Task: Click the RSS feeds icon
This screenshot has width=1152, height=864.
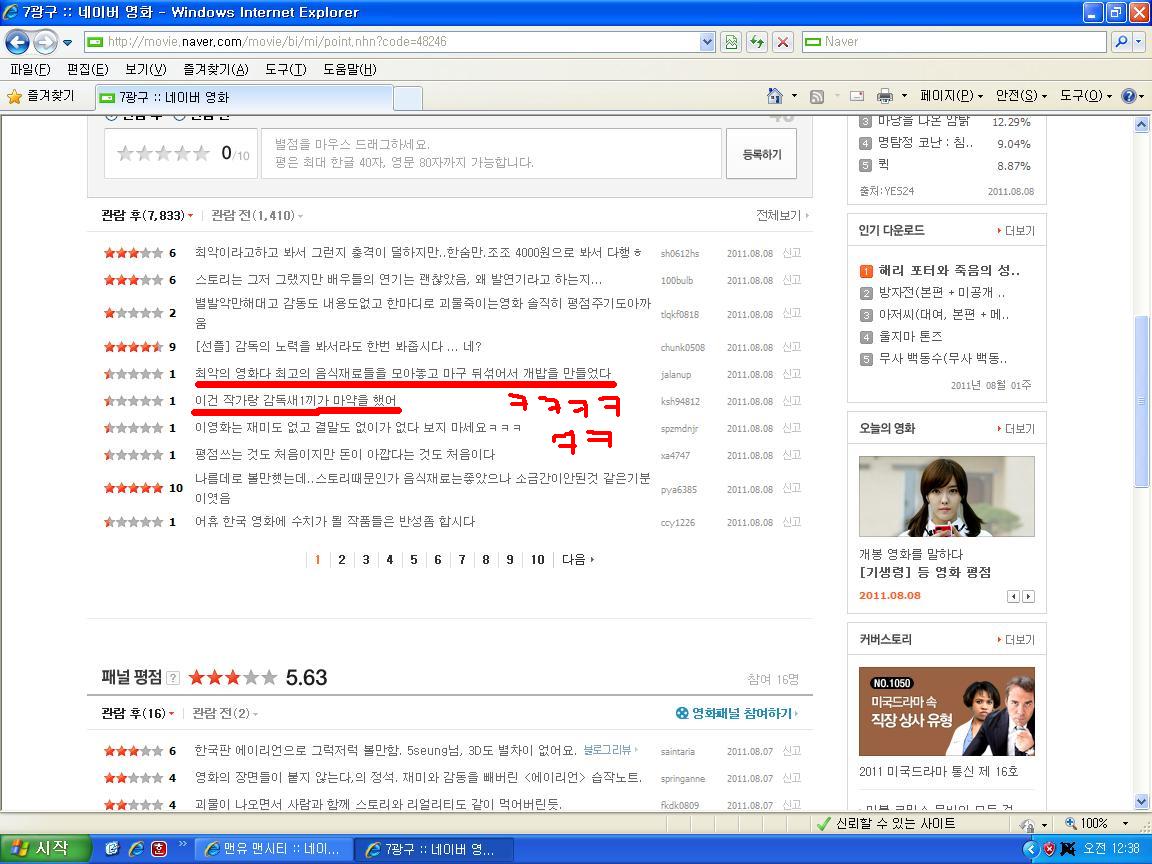Action: [x=816, y=96]
